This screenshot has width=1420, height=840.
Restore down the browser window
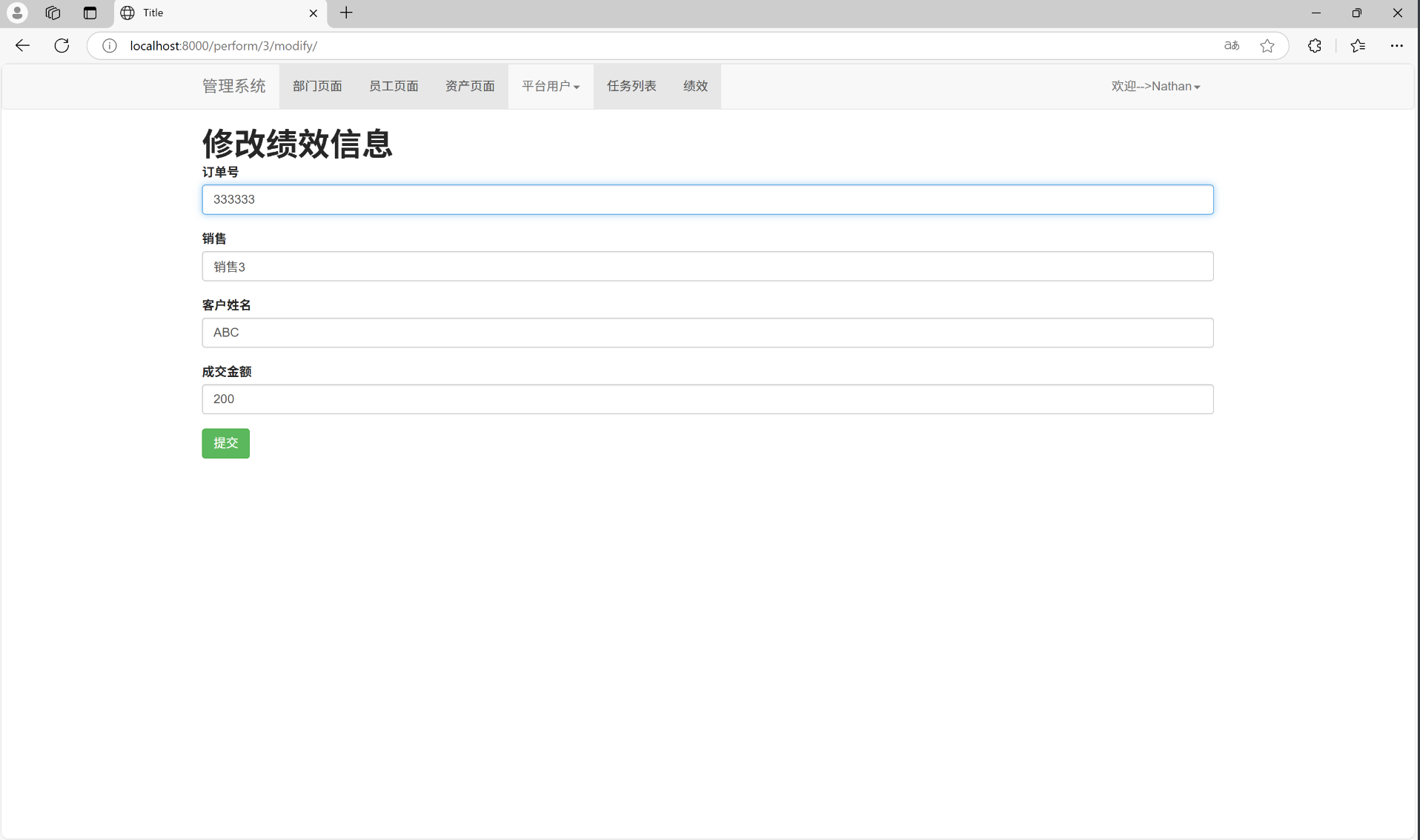[1357, 13]
